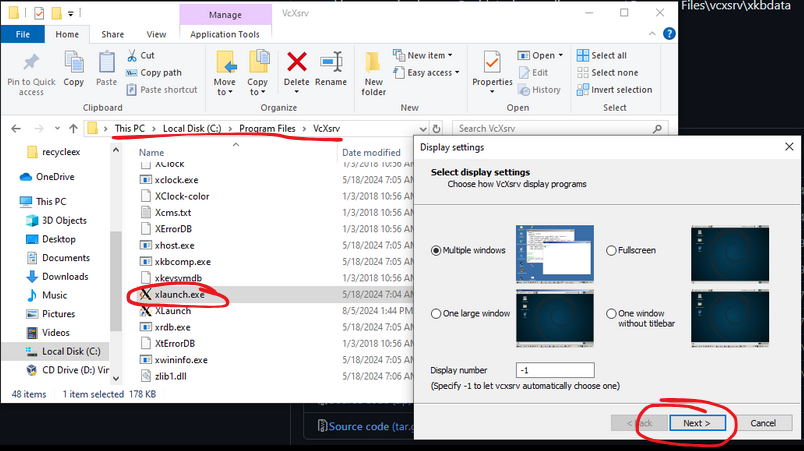
Task: Click Select all in ribbon
Action: (x=601, y=55)
